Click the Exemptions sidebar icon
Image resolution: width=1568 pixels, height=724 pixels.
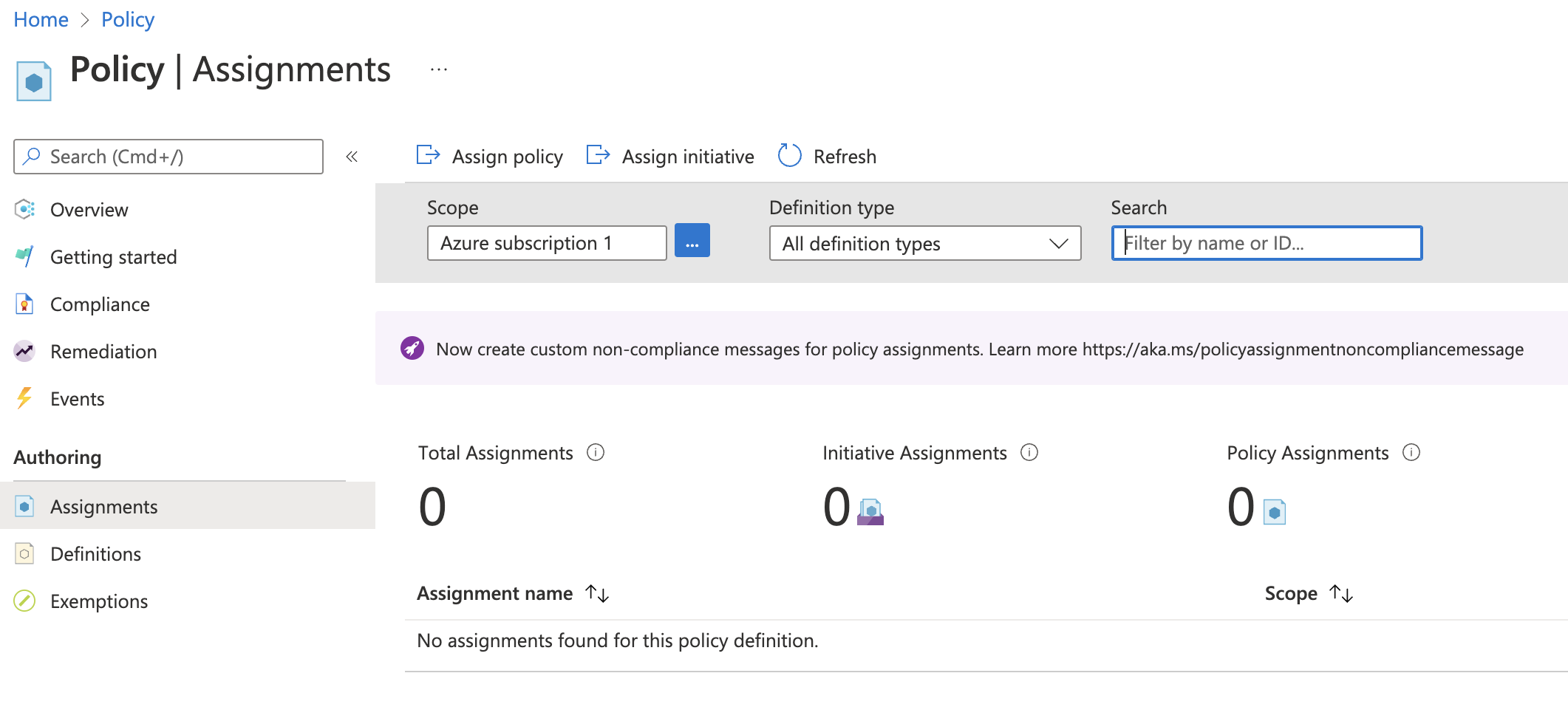pyautogui.click(x=24, y=601)
